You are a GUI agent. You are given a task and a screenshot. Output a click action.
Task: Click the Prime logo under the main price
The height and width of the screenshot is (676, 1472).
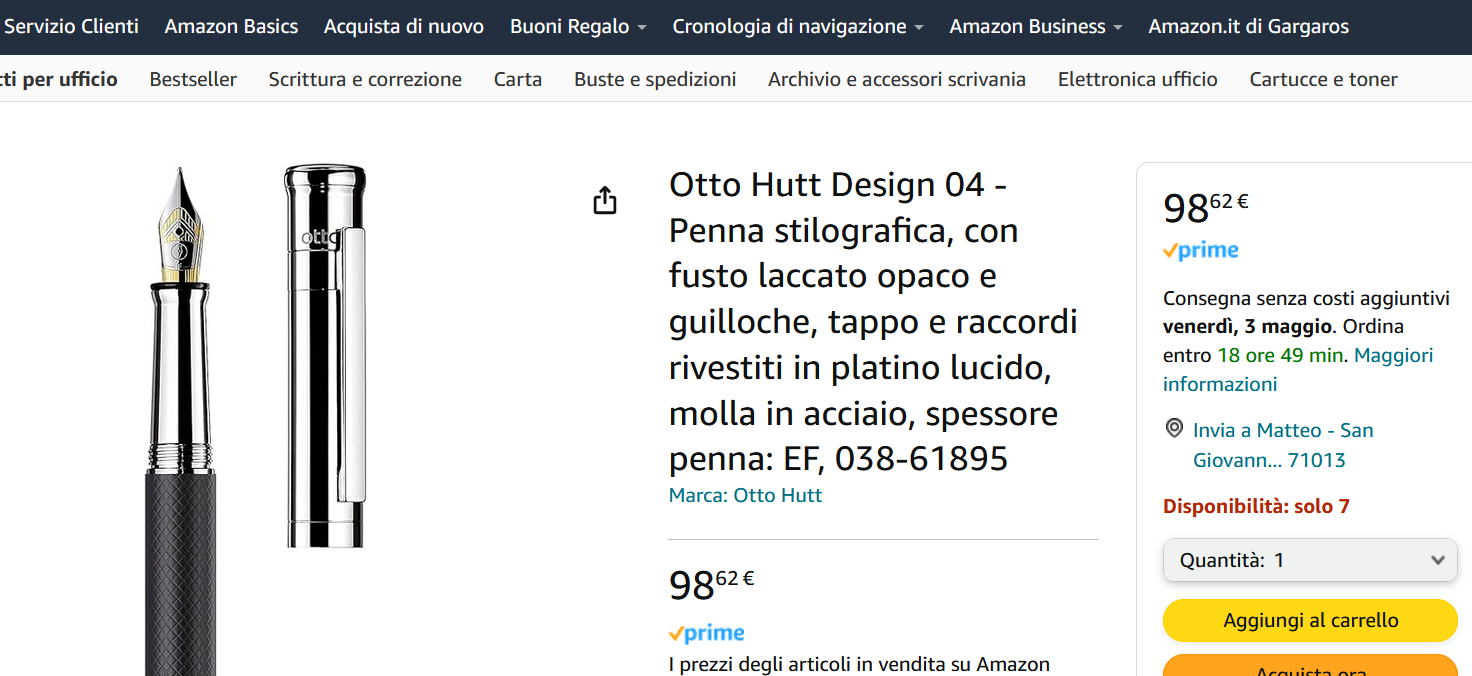click(x=707, y=633)
